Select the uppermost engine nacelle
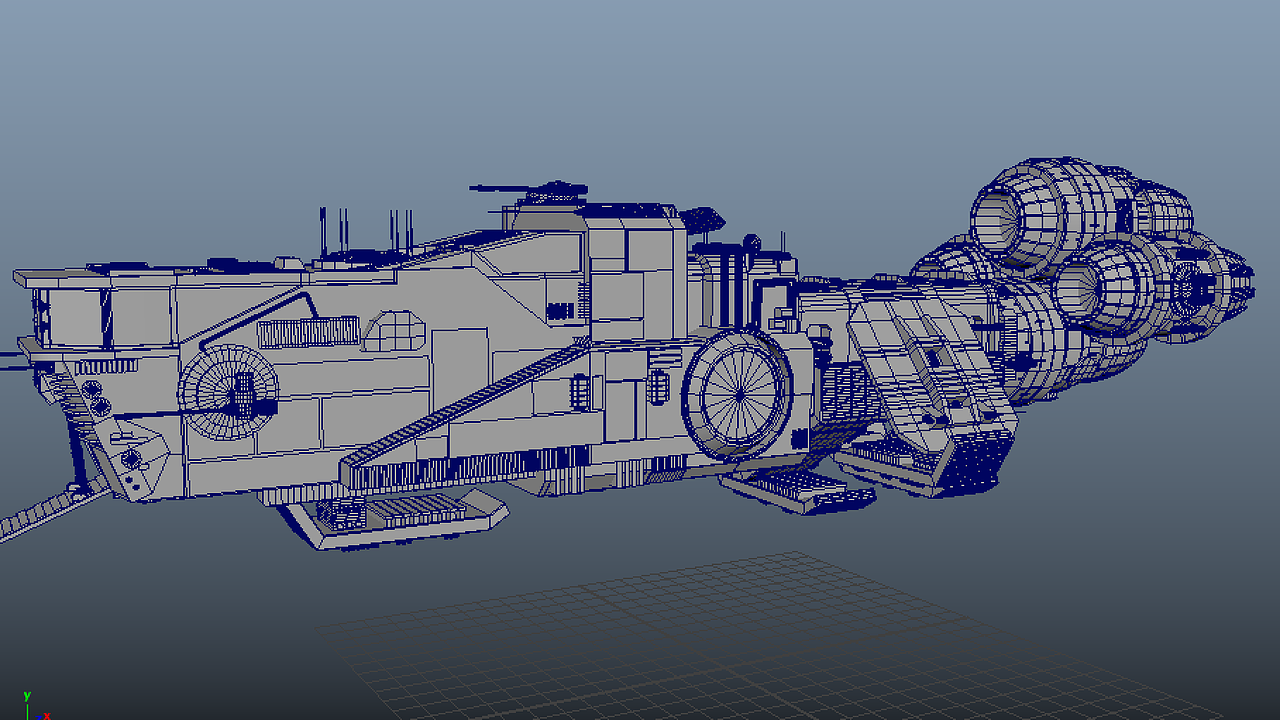 coord(1050,210)
